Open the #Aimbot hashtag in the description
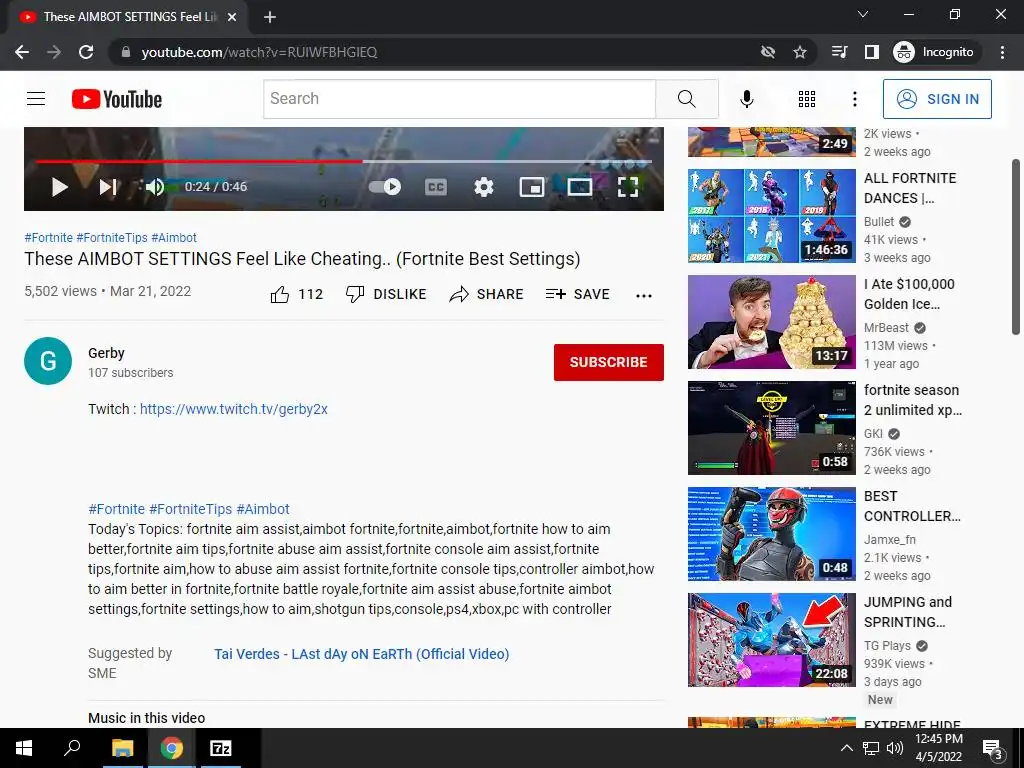Viewport: 1024px width, 768px height. click(263, 509)
